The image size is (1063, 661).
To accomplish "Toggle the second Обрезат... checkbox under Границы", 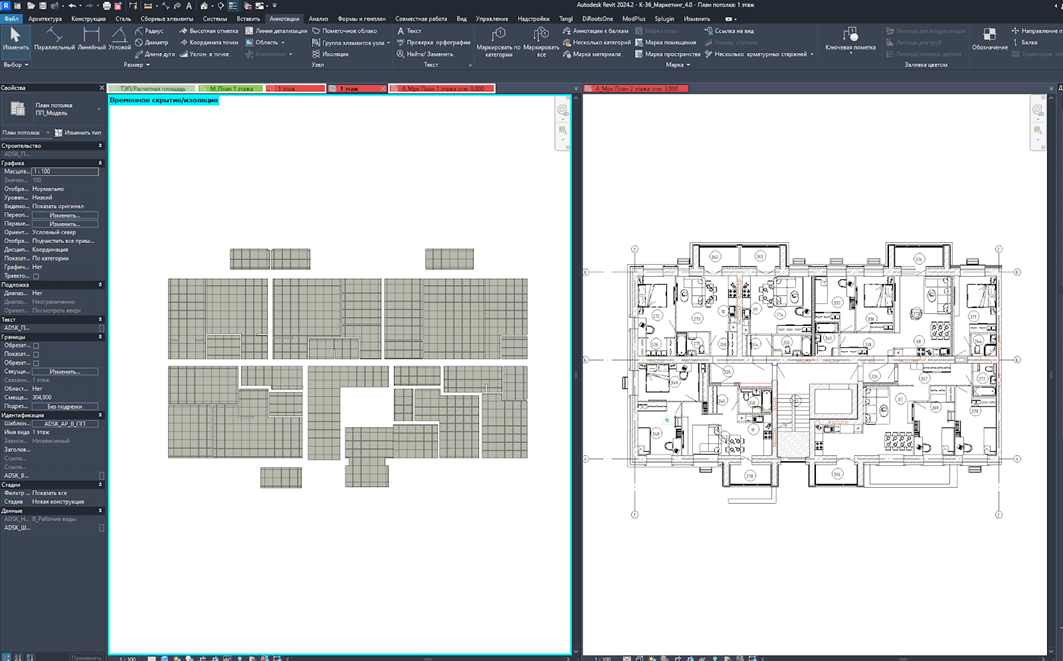I will point(36,363).
